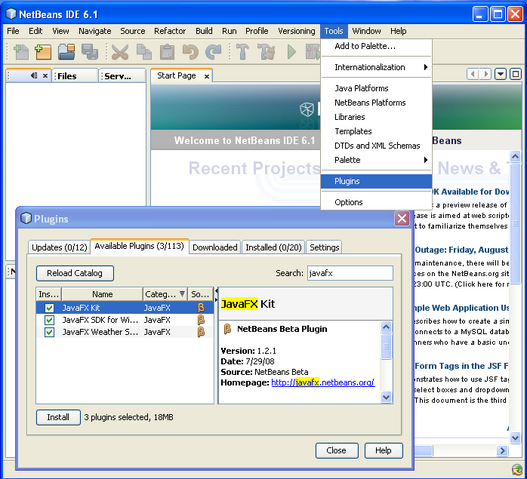The width and height of the screenshot is (527, 479).
Task: Choose Options in the Tools menu
Action: (x=376, y=202)
